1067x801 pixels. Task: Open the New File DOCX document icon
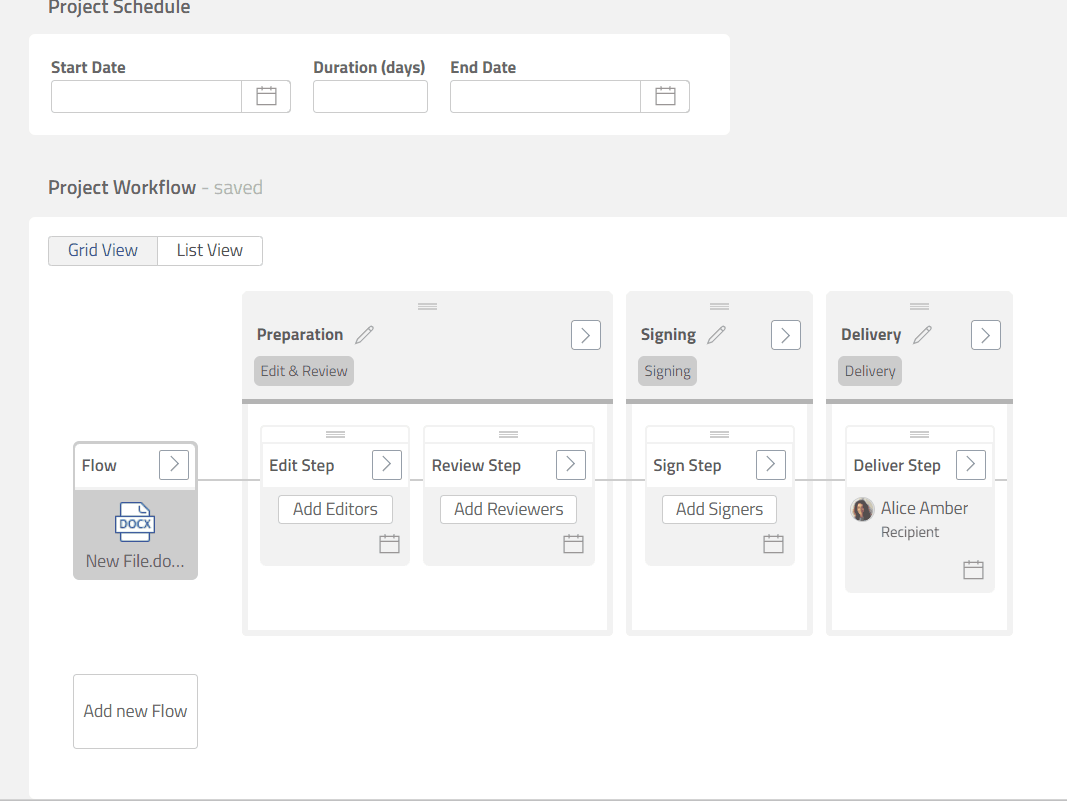135,521
